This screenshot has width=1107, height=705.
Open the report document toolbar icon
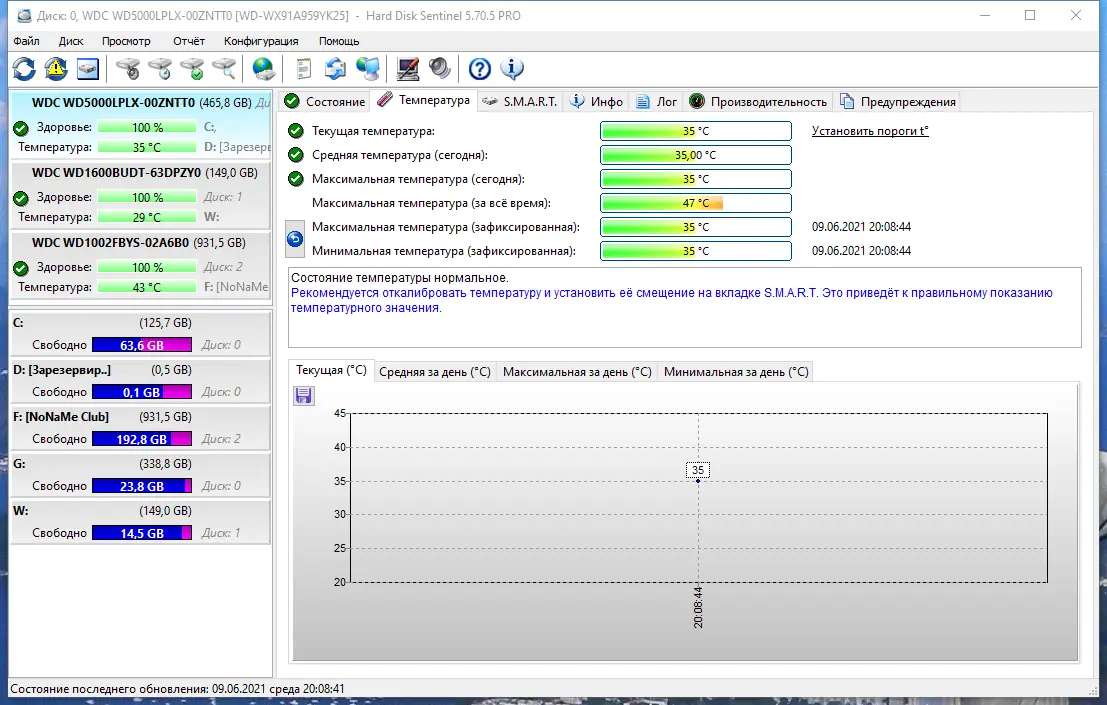(x=304, y=68)
